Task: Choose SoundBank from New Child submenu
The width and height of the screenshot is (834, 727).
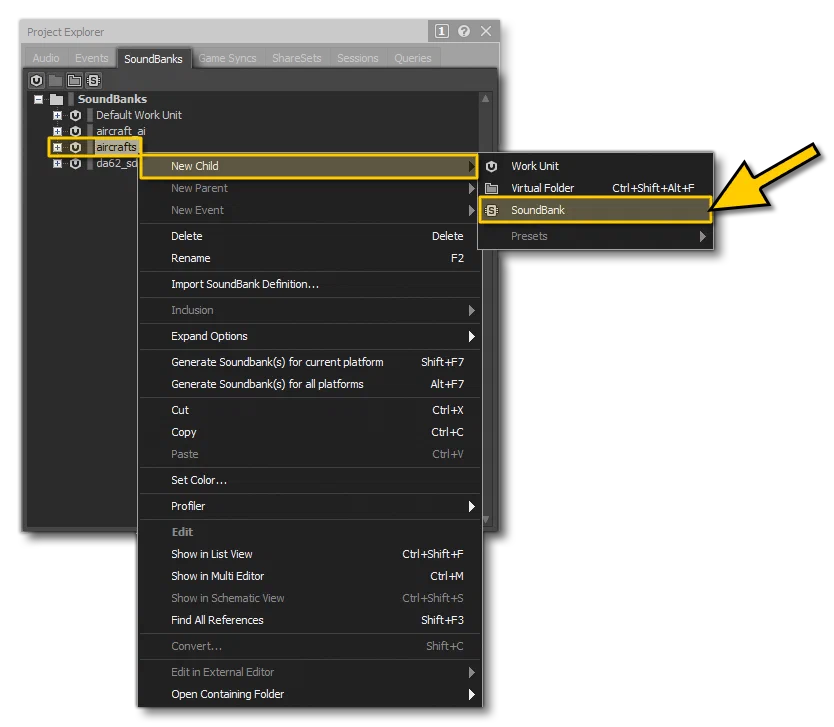Action: [595, 210]
